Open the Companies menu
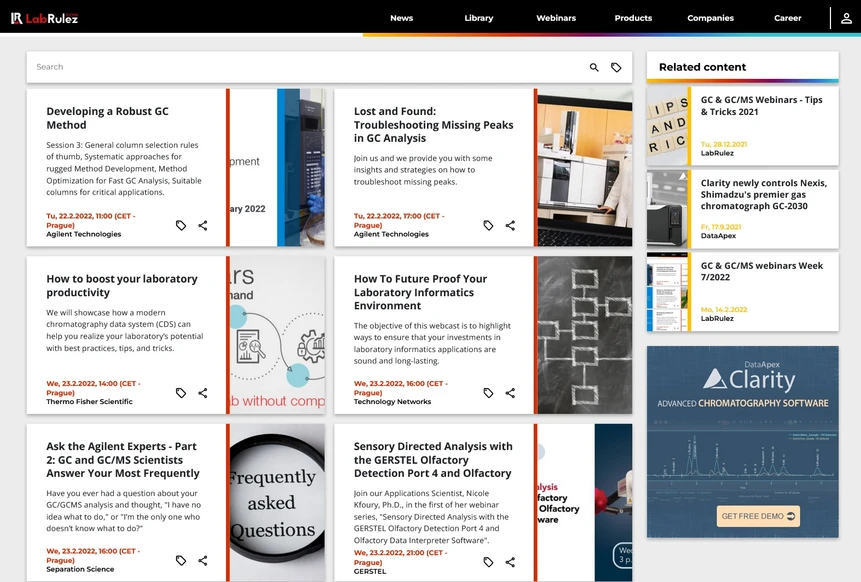 click(711, 18)
